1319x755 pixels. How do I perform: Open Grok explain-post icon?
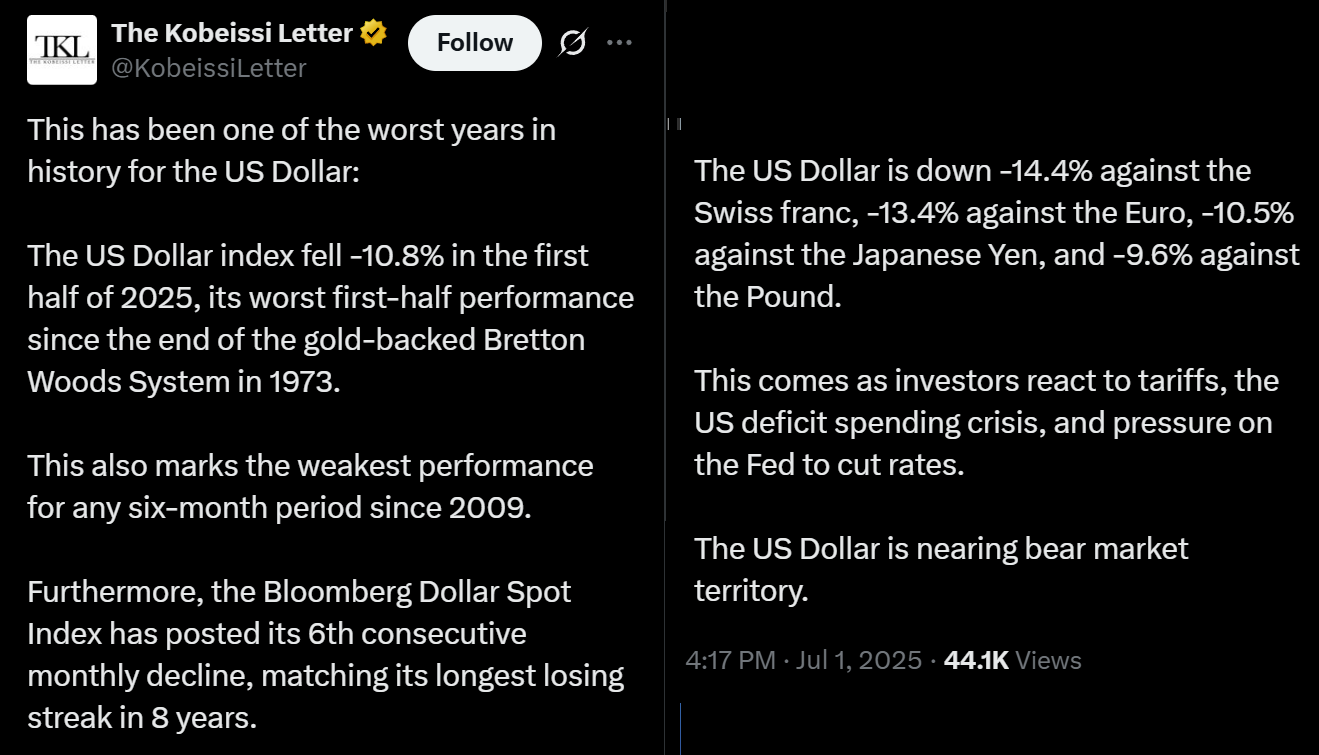(x=572, y=43)
